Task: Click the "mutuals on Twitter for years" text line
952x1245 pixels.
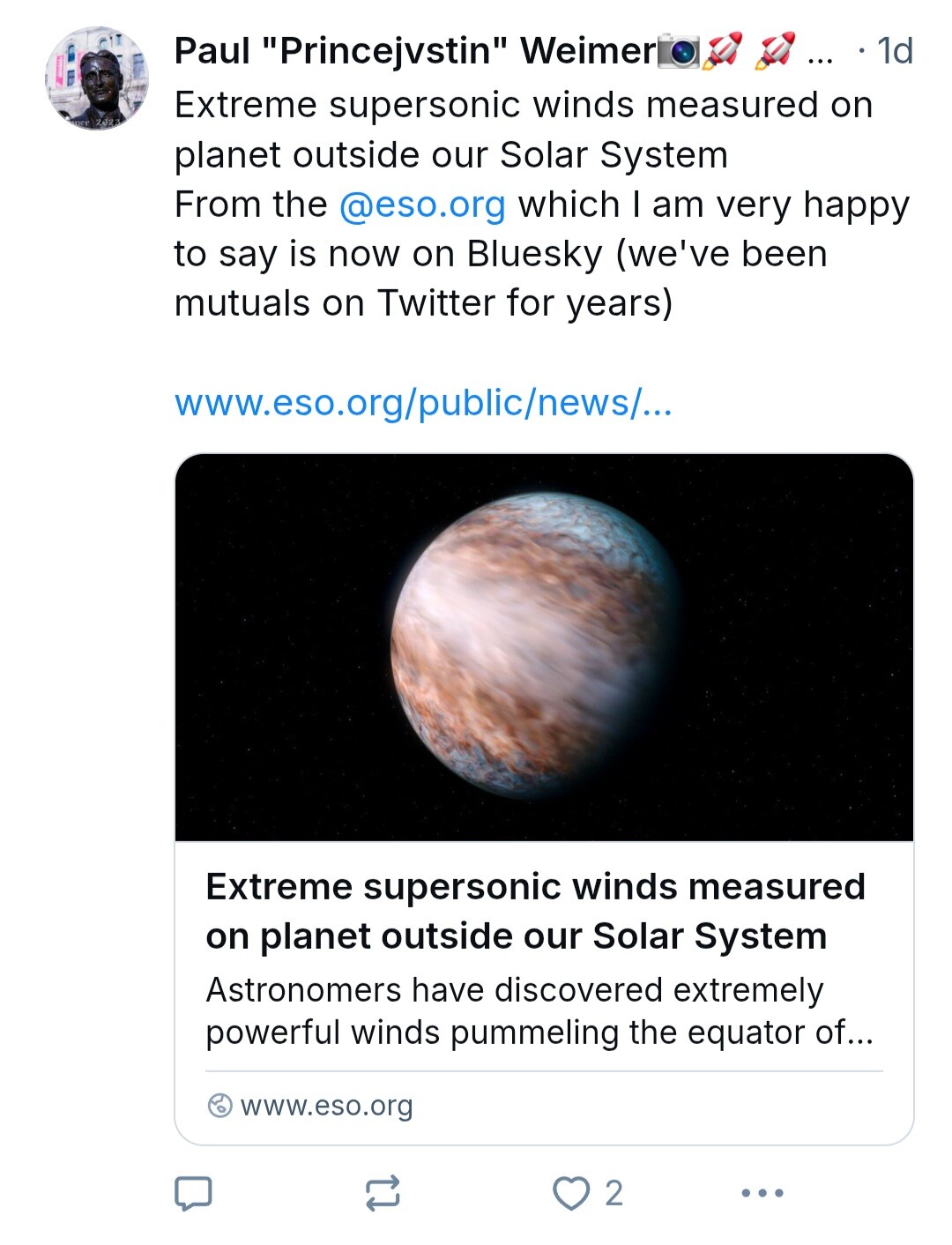Action: pos(423,303)
